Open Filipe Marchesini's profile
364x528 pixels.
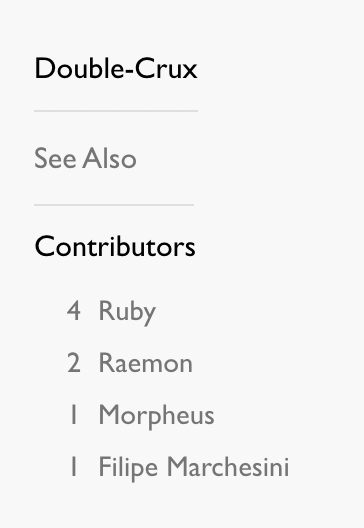(x=194, y=467)
